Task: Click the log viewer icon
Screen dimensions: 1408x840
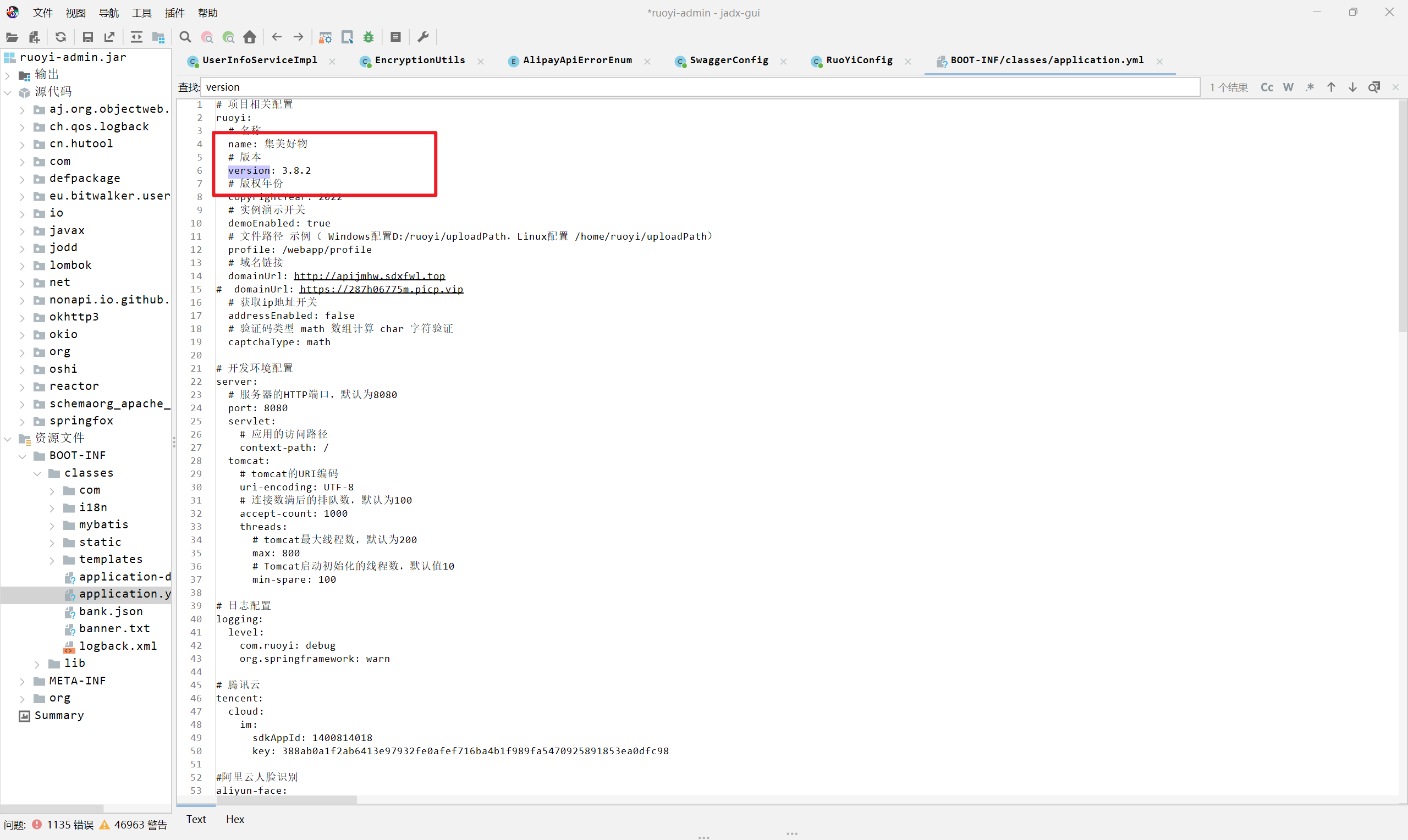Action: pyautogui.click(x=396, y=37)
